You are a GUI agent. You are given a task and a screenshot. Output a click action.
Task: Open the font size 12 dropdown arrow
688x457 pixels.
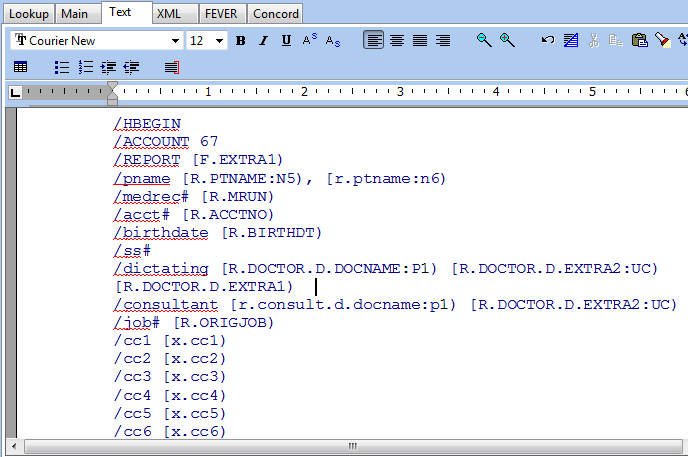(x=219, y=41)
